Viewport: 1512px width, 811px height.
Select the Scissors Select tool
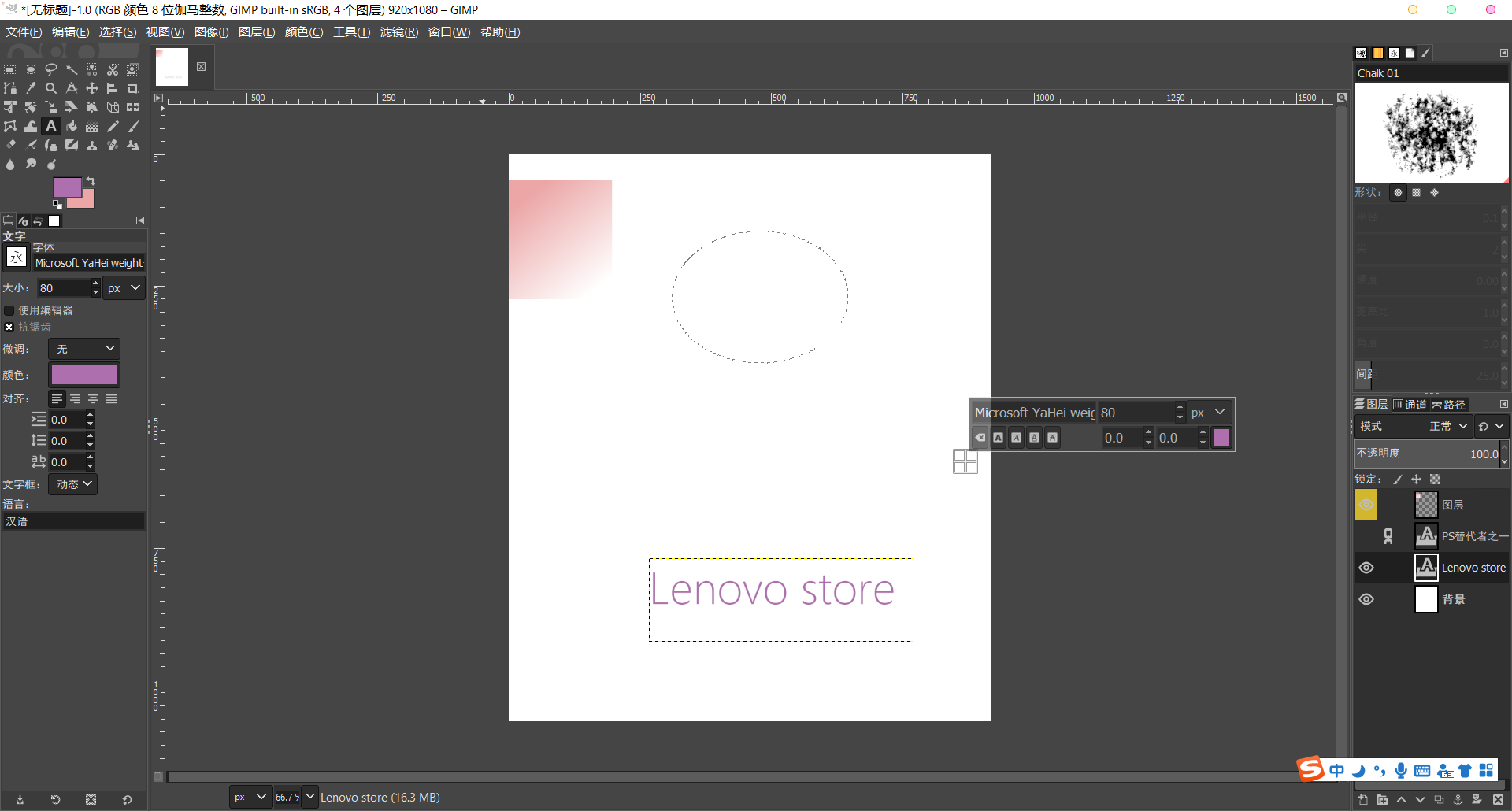click(x=113, y=69)
